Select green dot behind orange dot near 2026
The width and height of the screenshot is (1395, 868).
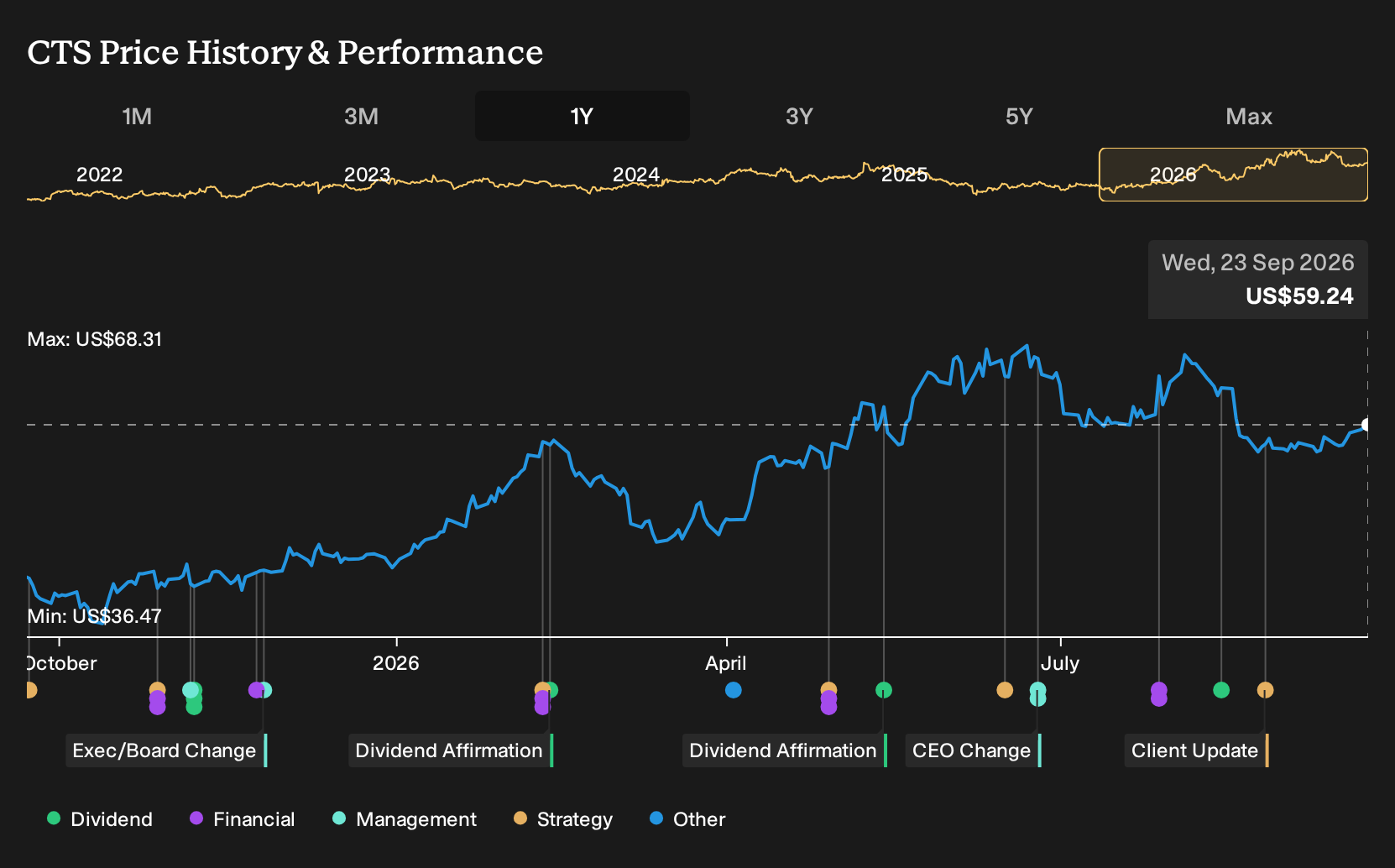552,690
